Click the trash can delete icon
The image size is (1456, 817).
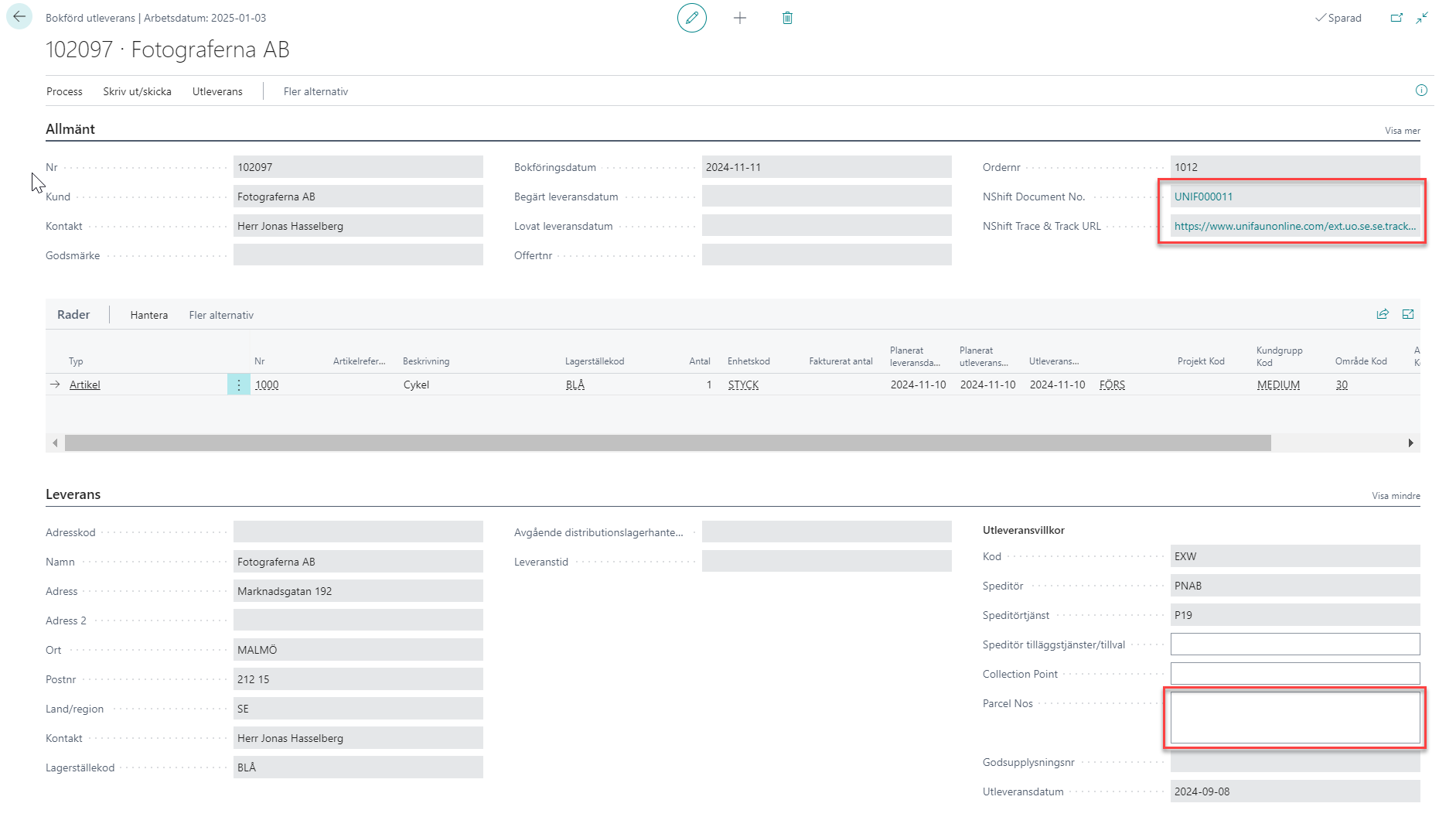point(787,18)
